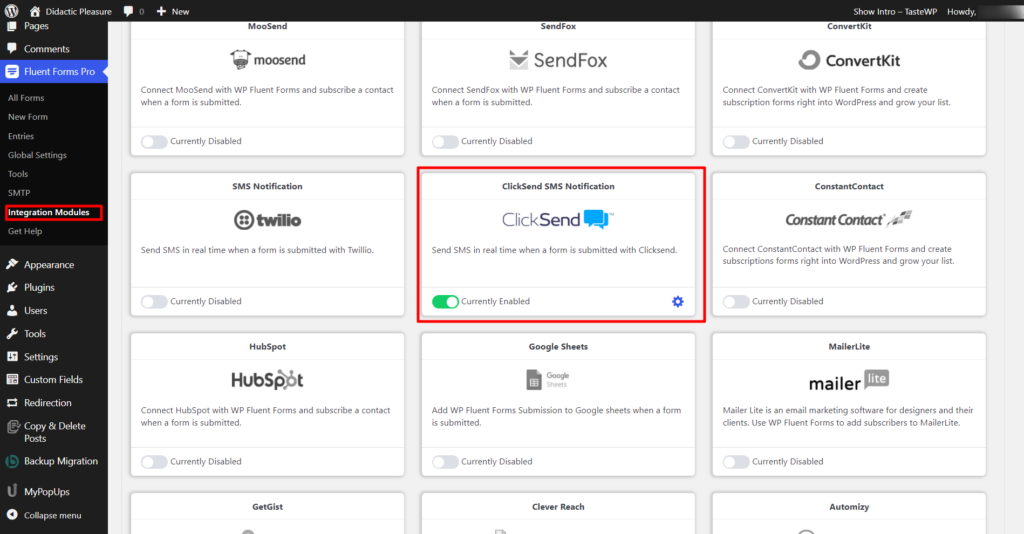Click the Custom Fields icon
1024x534 pixels.
pos(12,379)
